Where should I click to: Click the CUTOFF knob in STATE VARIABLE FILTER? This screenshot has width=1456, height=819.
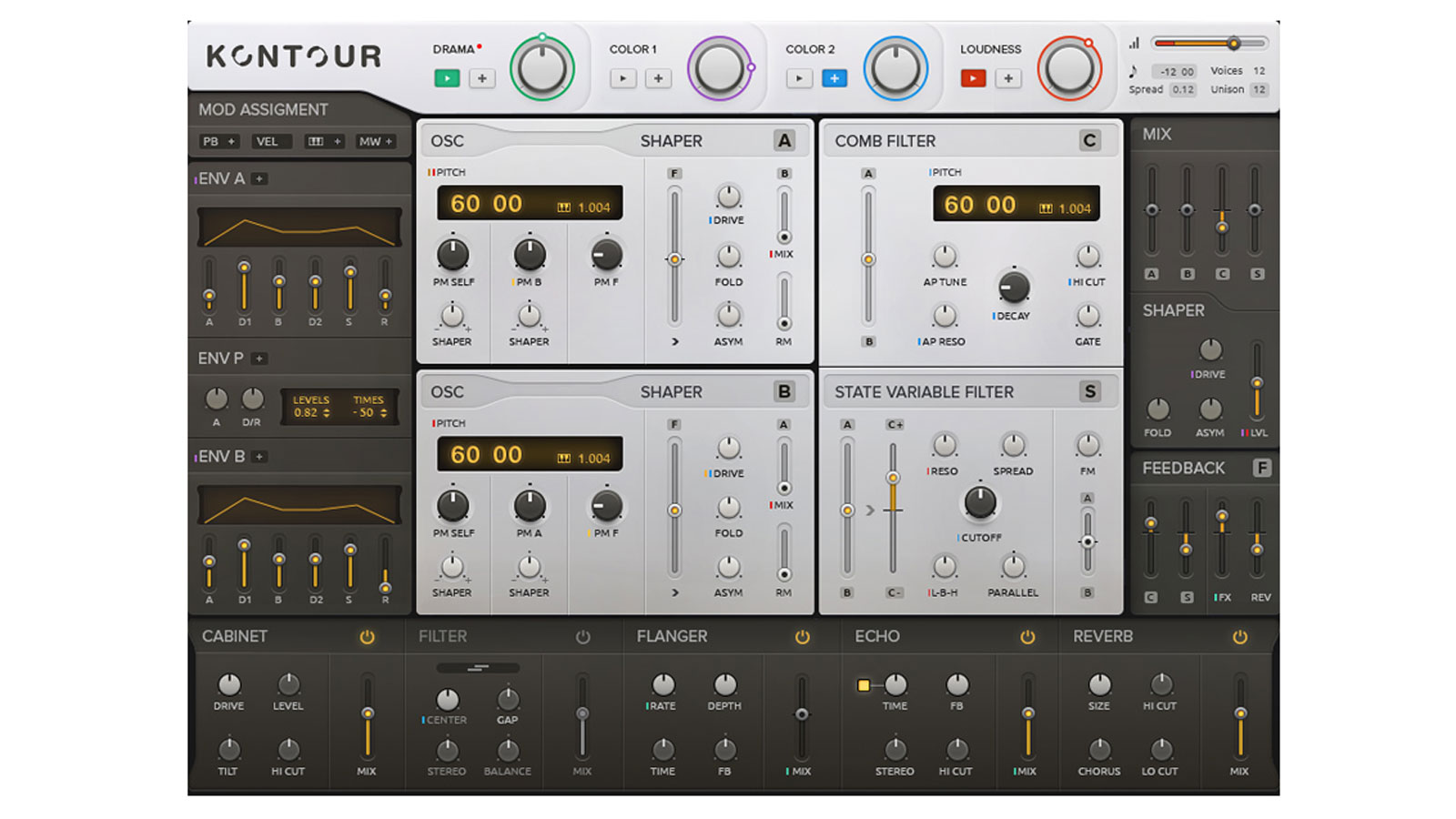click(x=980, y=502)
